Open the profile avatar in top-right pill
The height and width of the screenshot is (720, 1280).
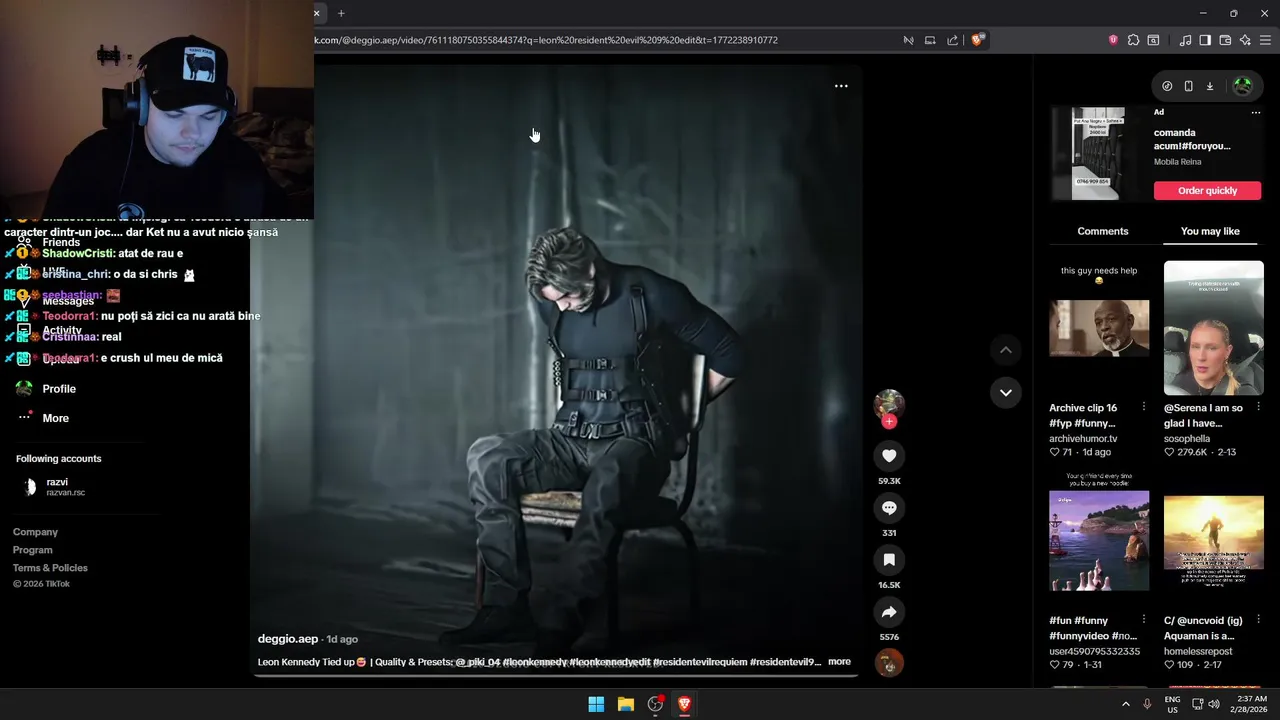(x=1243, y=86)
